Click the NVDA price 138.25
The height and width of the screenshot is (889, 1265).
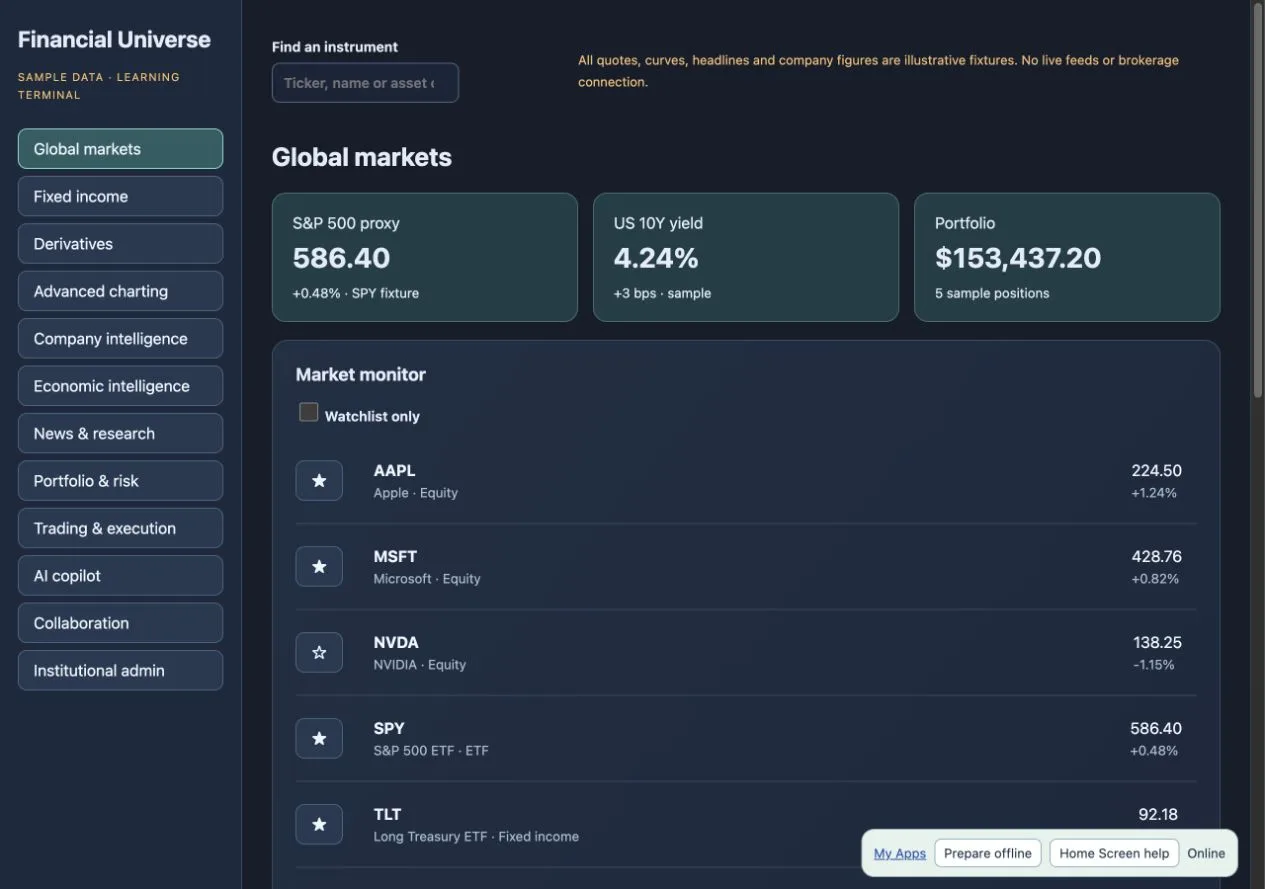tap(1157, 642)
